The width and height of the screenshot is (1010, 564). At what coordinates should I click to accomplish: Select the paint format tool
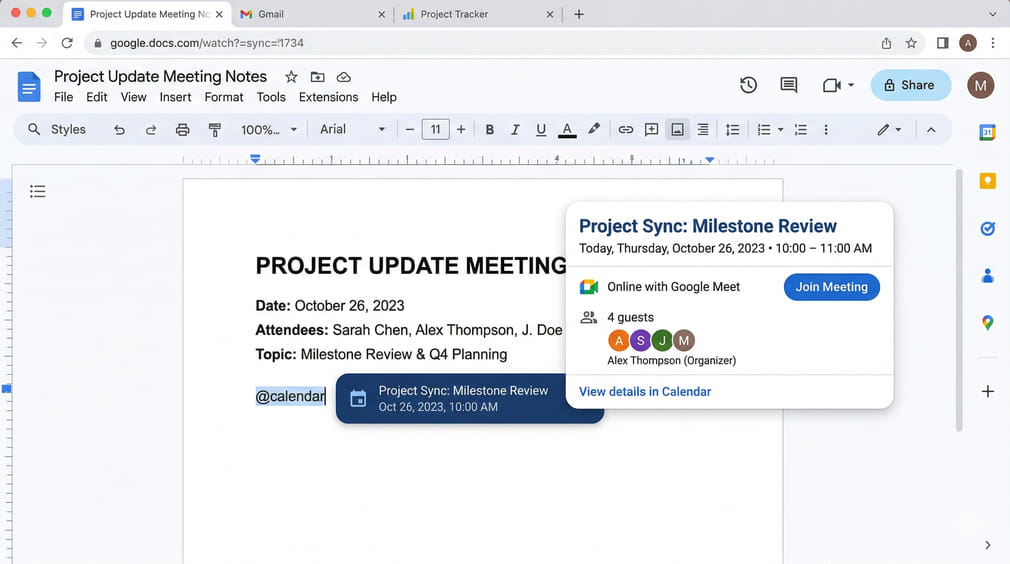point(214,130)
